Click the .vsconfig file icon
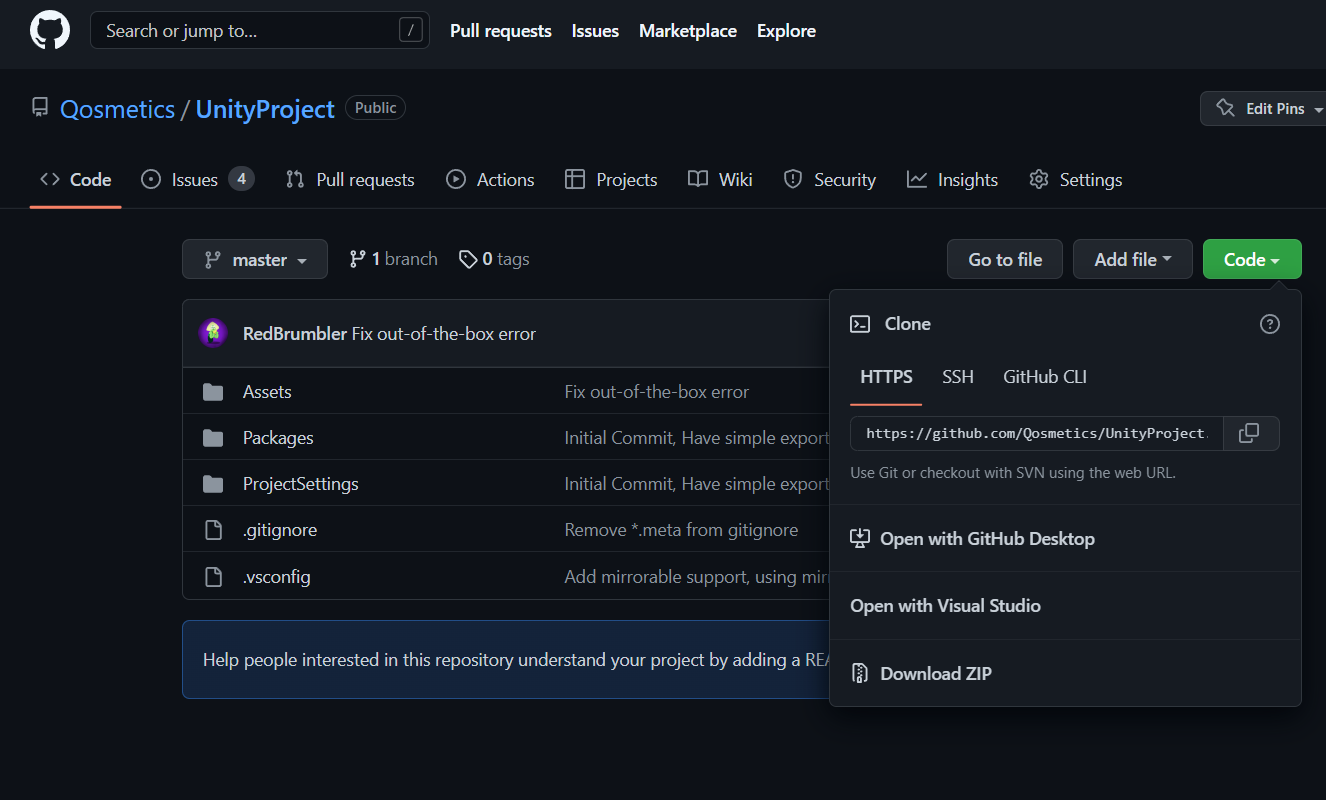Screen dimensions: 1326x800 (x=213, y=577)
